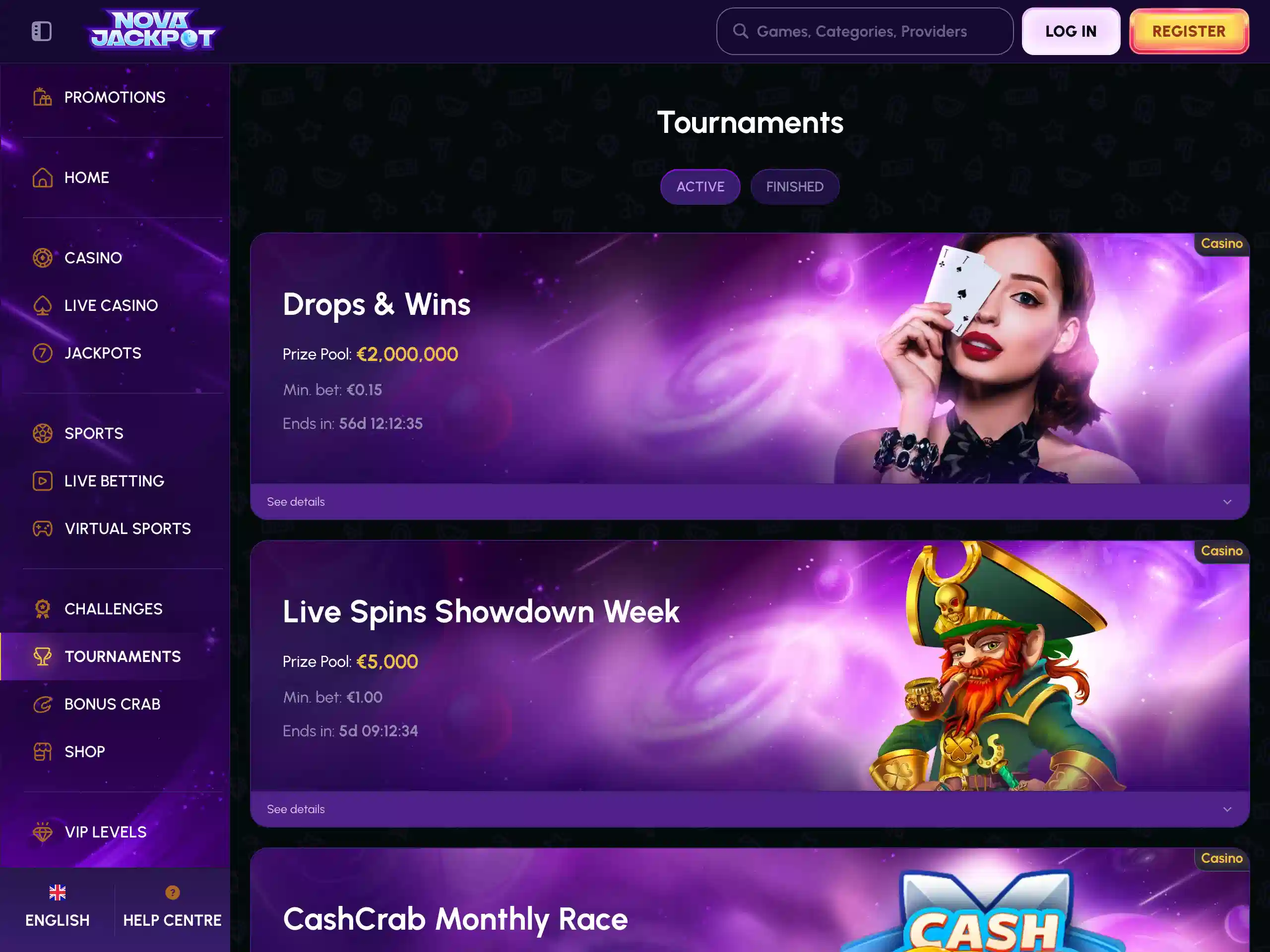The height and width of the screenshot is (952, 1270).
Task: Click the Nova Jackpot logo
Action: tap(153, 29)
